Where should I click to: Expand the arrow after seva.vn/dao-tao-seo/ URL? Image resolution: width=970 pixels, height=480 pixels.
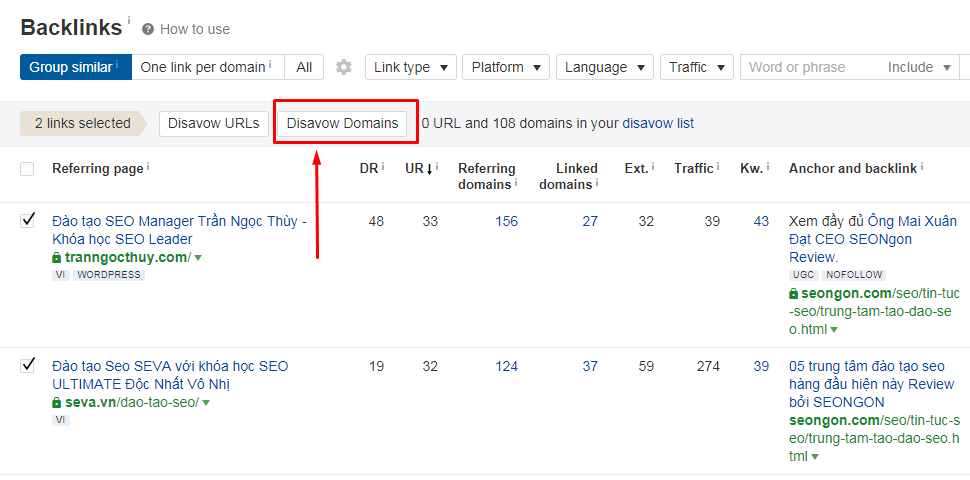206,403
